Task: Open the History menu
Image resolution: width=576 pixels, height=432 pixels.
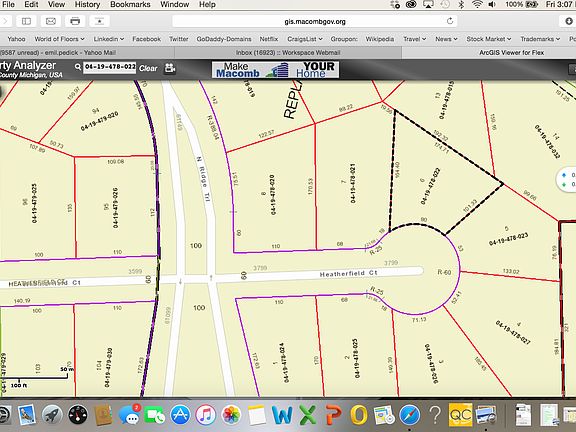Action: point(87,5)
